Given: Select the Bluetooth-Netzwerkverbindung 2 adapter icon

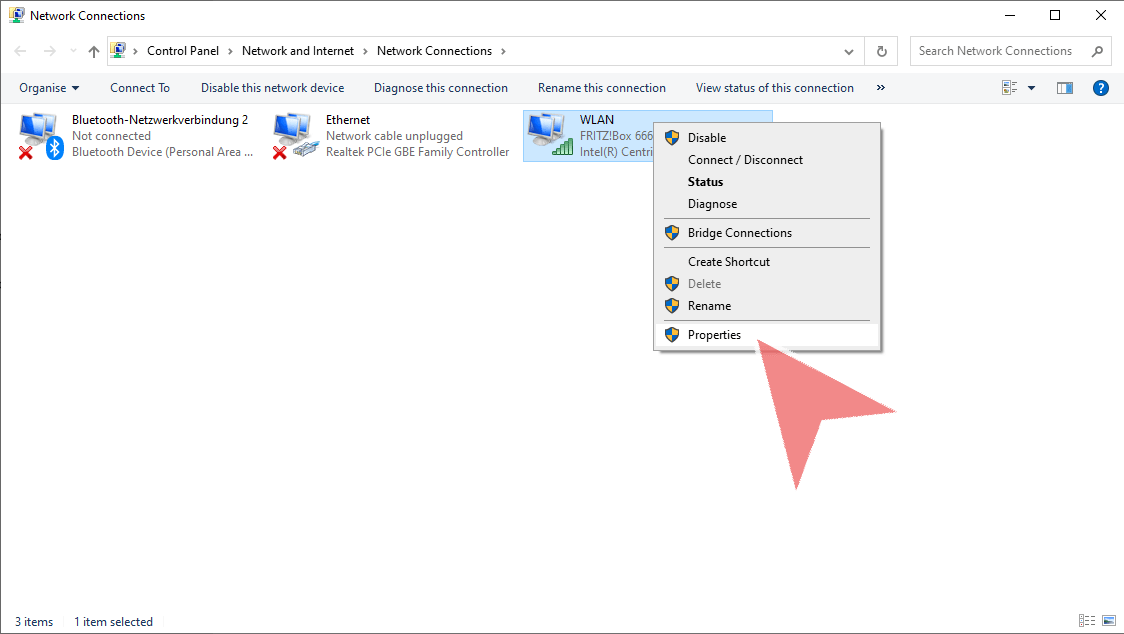Looking at the screenshot, I should click(x=40, y=136).
